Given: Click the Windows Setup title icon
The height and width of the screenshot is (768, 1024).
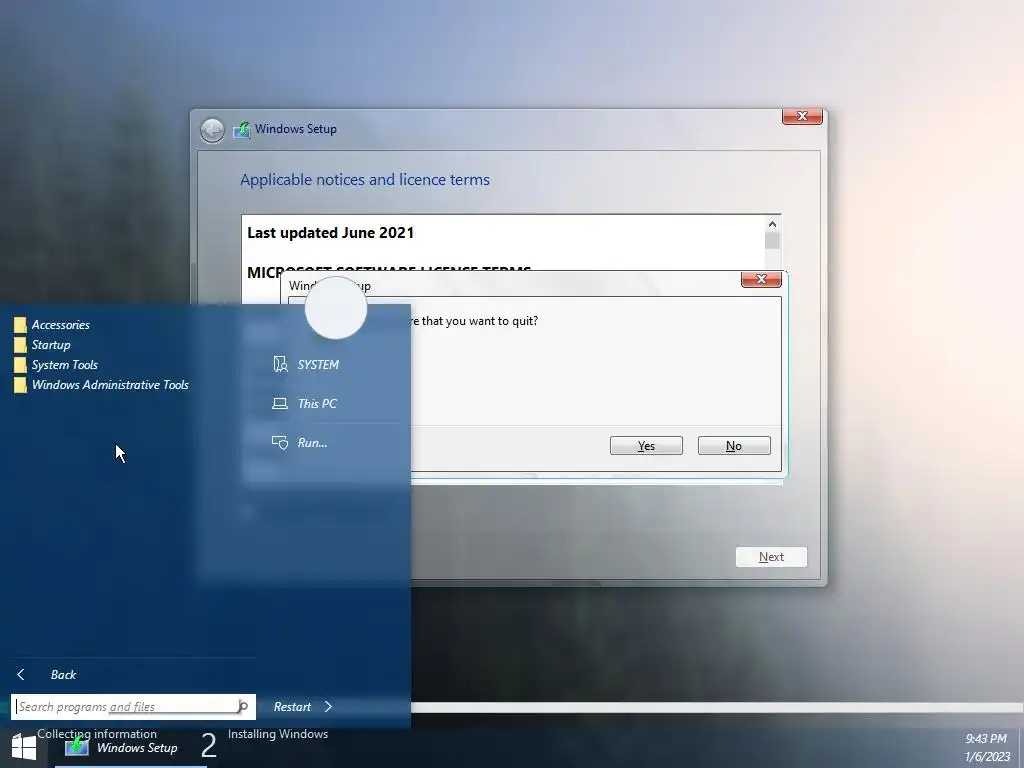Looking at the screenshot, I should click(x=242, y=129).
